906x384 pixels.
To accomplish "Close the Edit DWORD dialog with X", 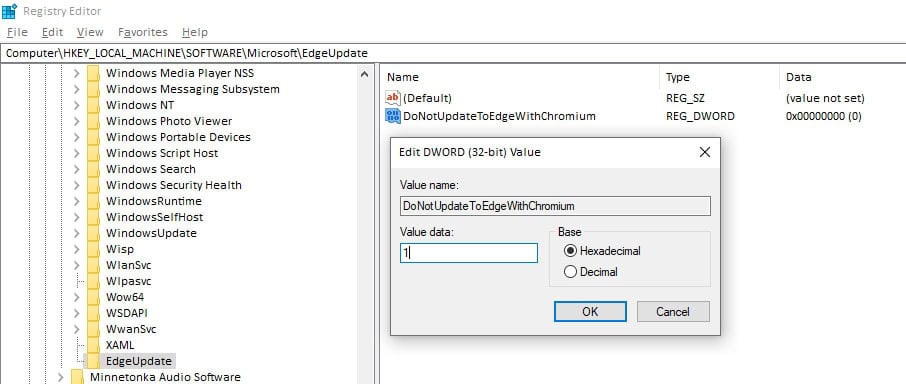I will point(704,152).
